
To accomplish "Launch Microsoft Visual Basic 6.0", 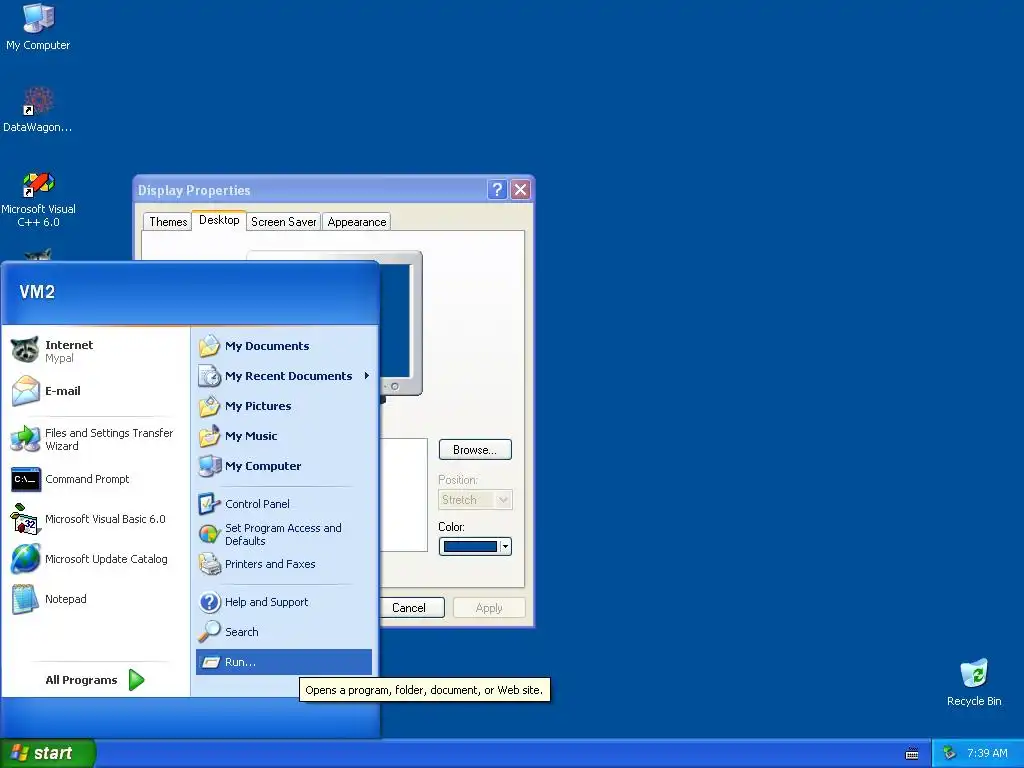I will tap(95, 519).
